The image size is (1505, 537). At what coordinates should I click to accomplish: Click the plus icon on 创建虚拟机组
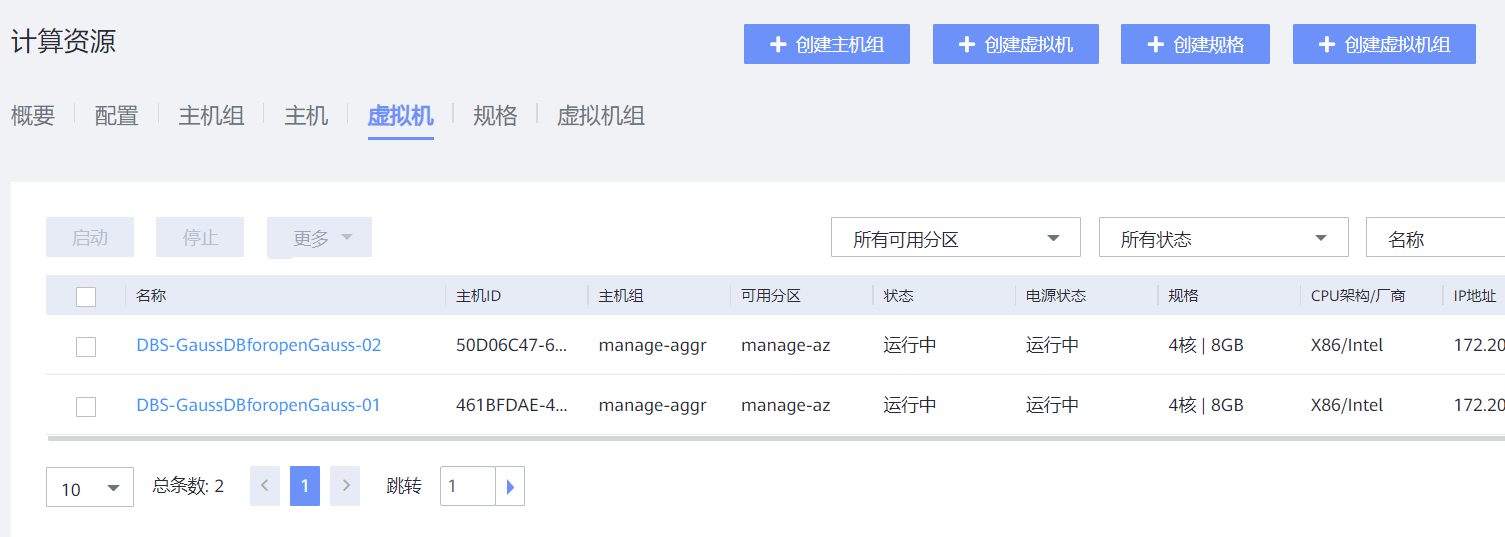(1327, 45)
